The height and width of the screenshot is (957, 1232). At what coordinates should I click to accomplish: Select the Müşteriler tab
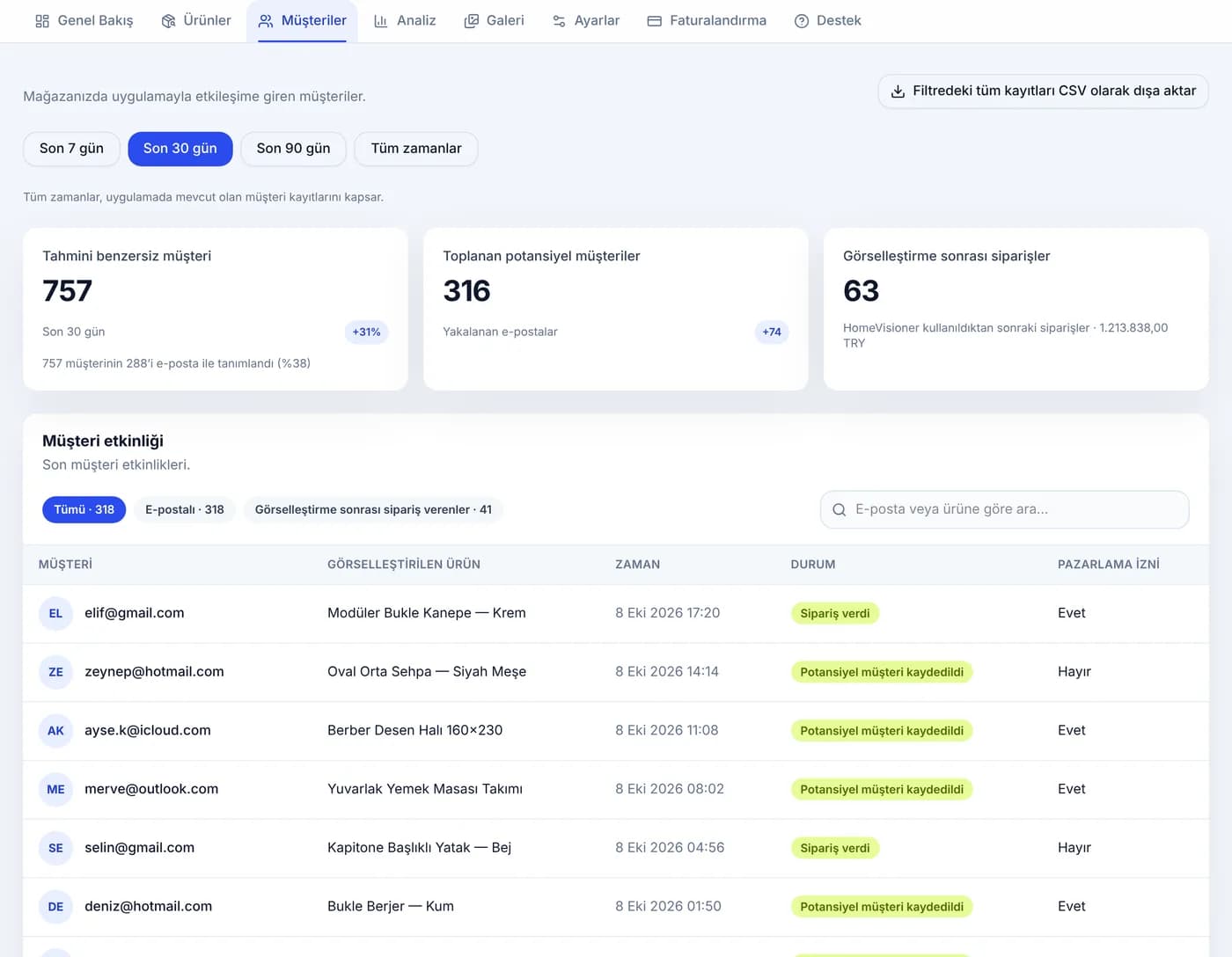302,20
